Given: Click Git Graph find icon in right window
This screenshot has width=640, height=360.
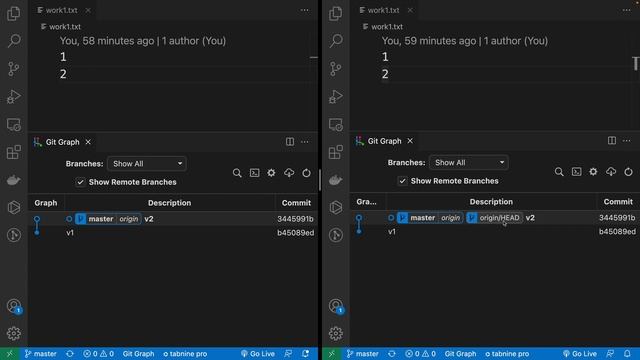Looking at the screenshot, I should [559, 172].
